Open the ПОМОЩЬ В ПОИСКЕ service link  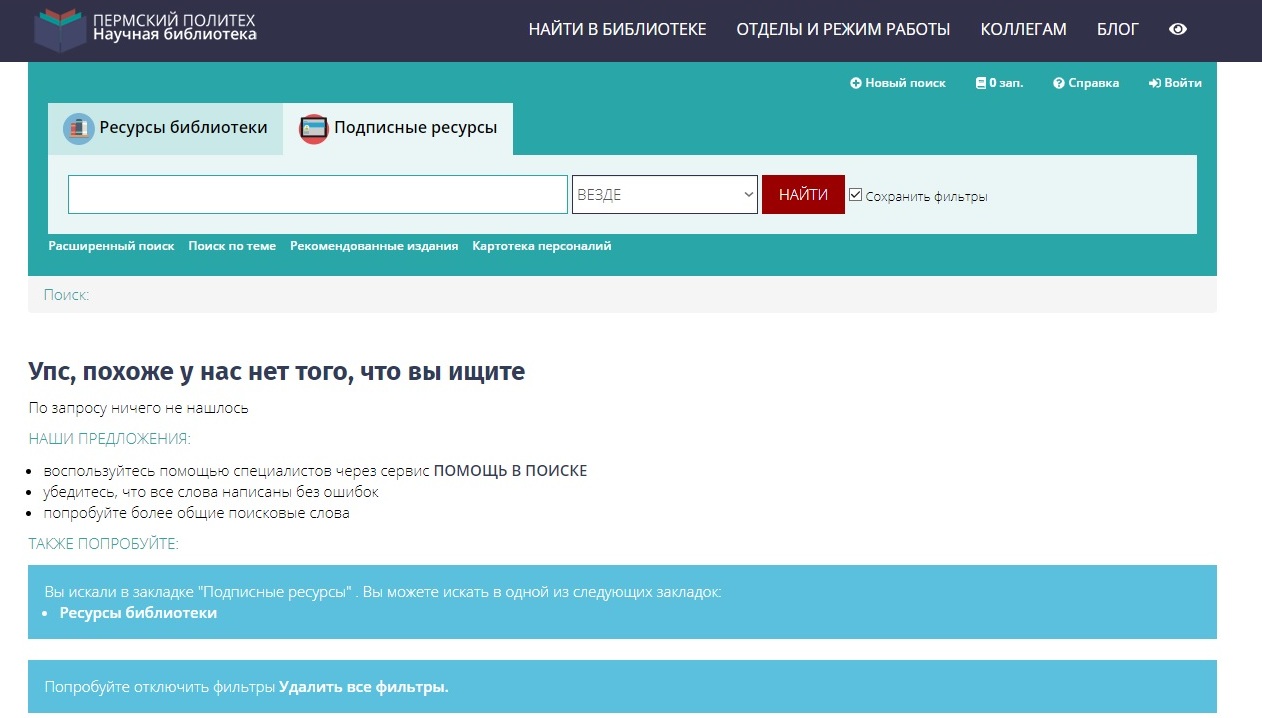[x=510, y=471]
